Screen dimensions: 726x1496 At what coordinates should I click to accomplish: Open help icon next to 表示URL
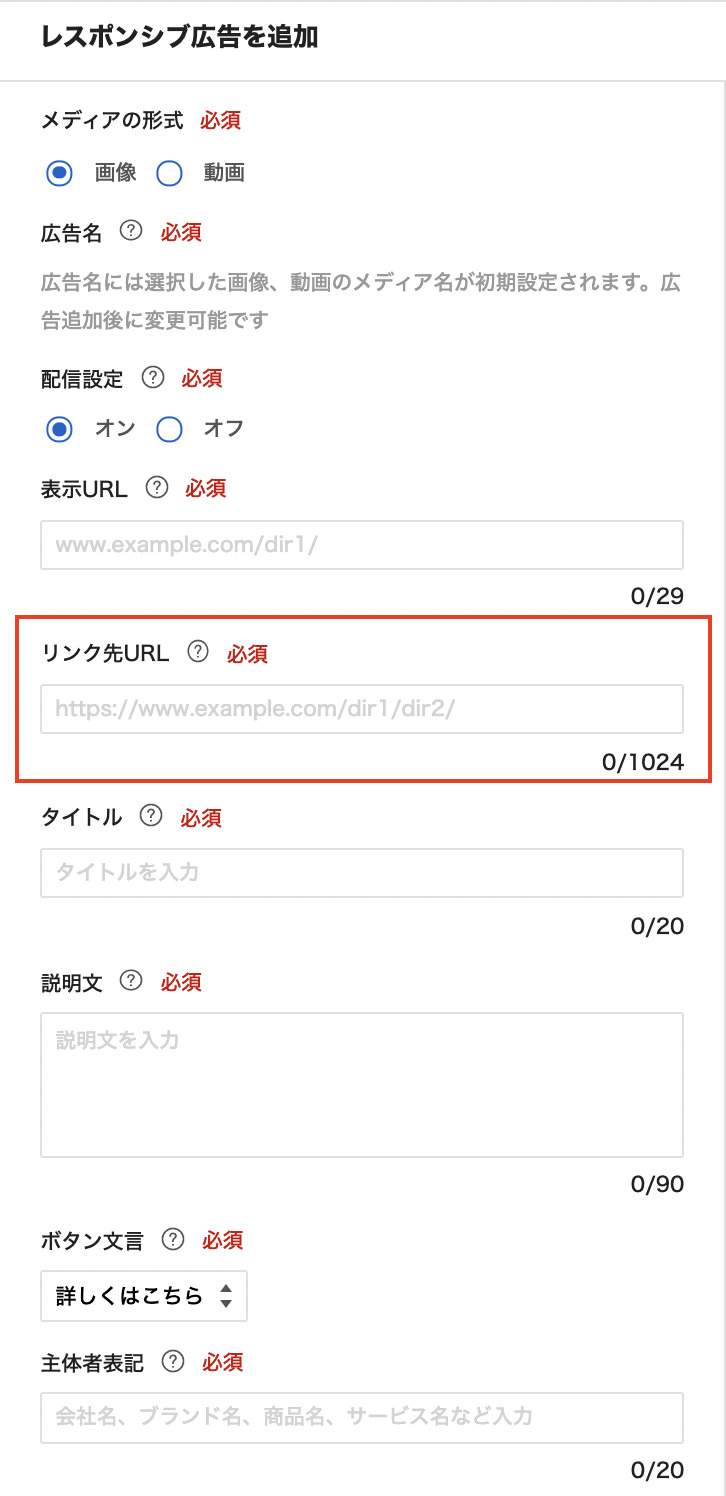(156, 488)
